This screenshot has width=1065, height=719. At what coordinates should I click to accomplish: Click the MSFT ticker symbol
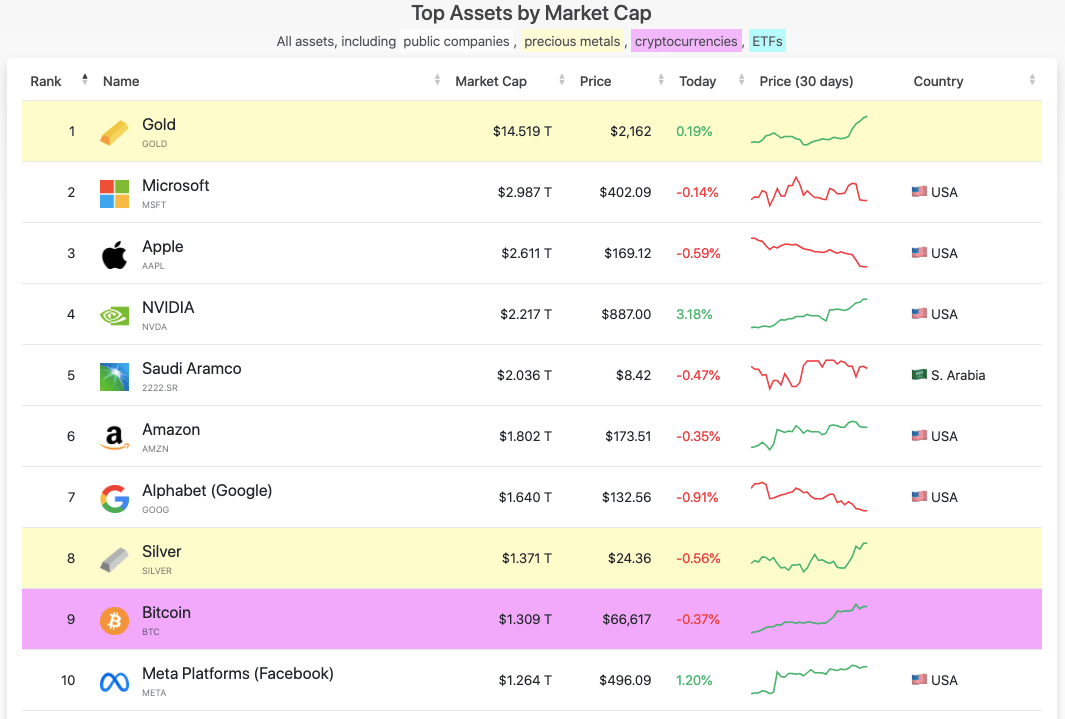[x=154, y=205]
